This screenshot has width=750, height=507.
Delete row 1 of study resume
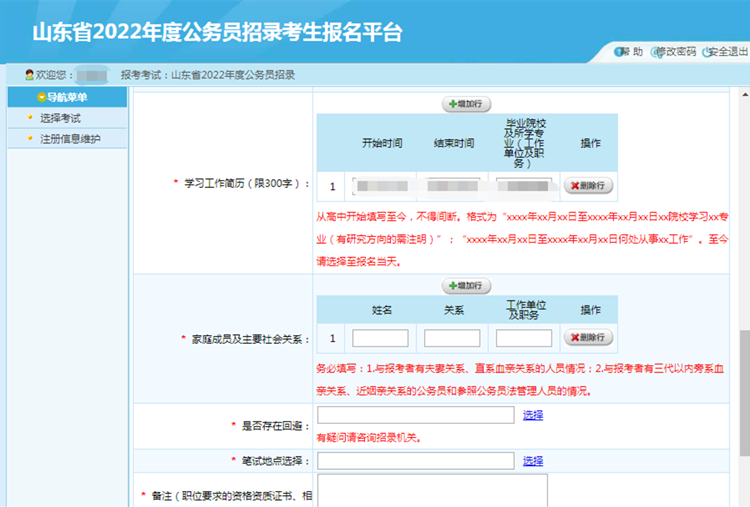click(588, 185)
